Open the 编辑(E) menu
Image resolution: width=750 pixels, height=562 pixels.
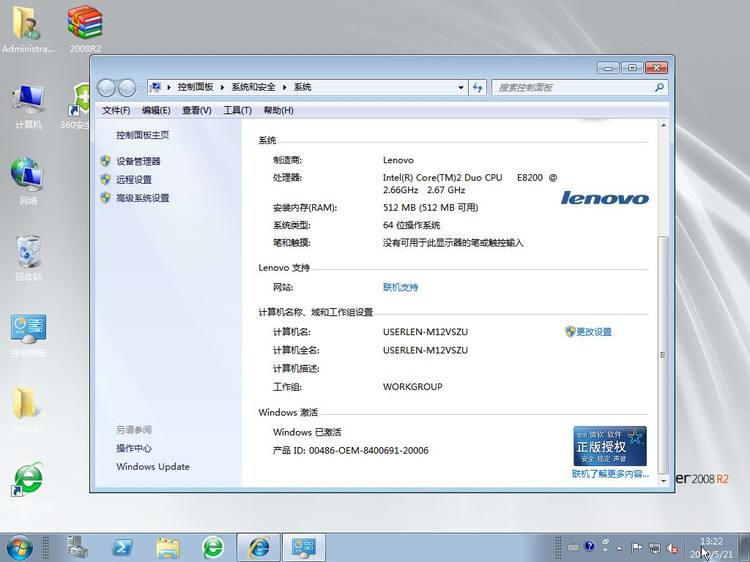click(x=156, y=110)
